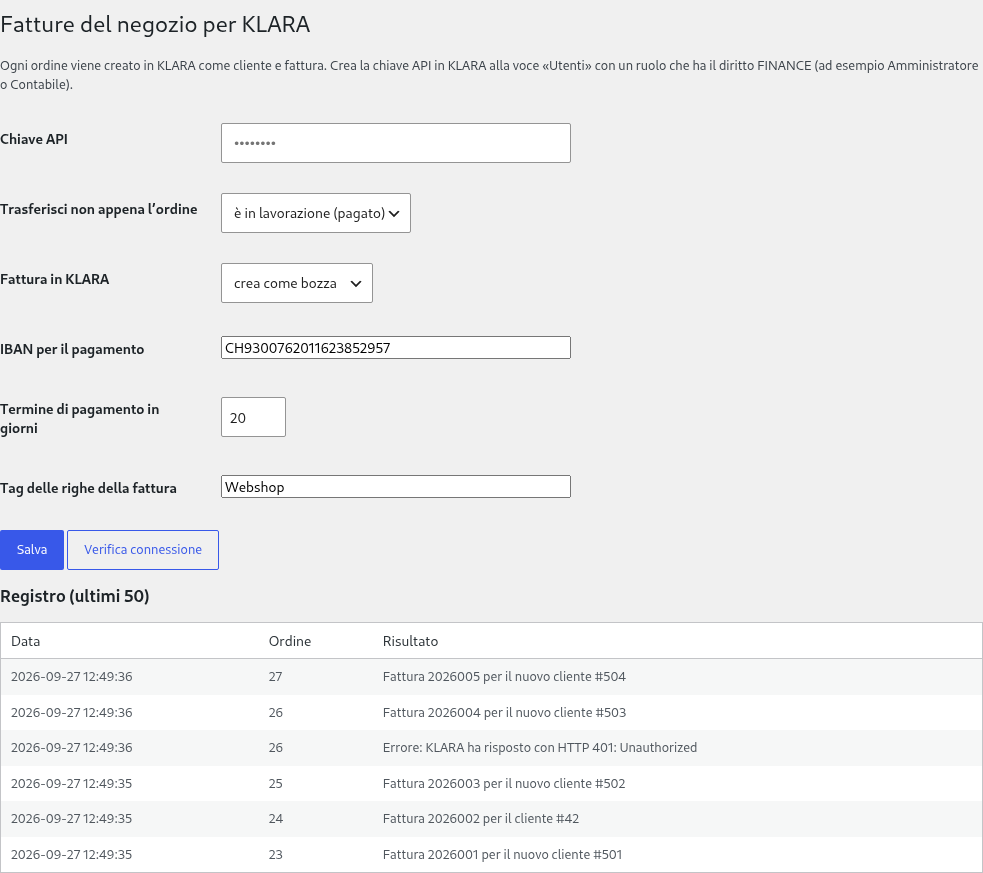Click the 'Registro (ultimi 50)' heading
983x873 pixels.
(x=75, y=596)
